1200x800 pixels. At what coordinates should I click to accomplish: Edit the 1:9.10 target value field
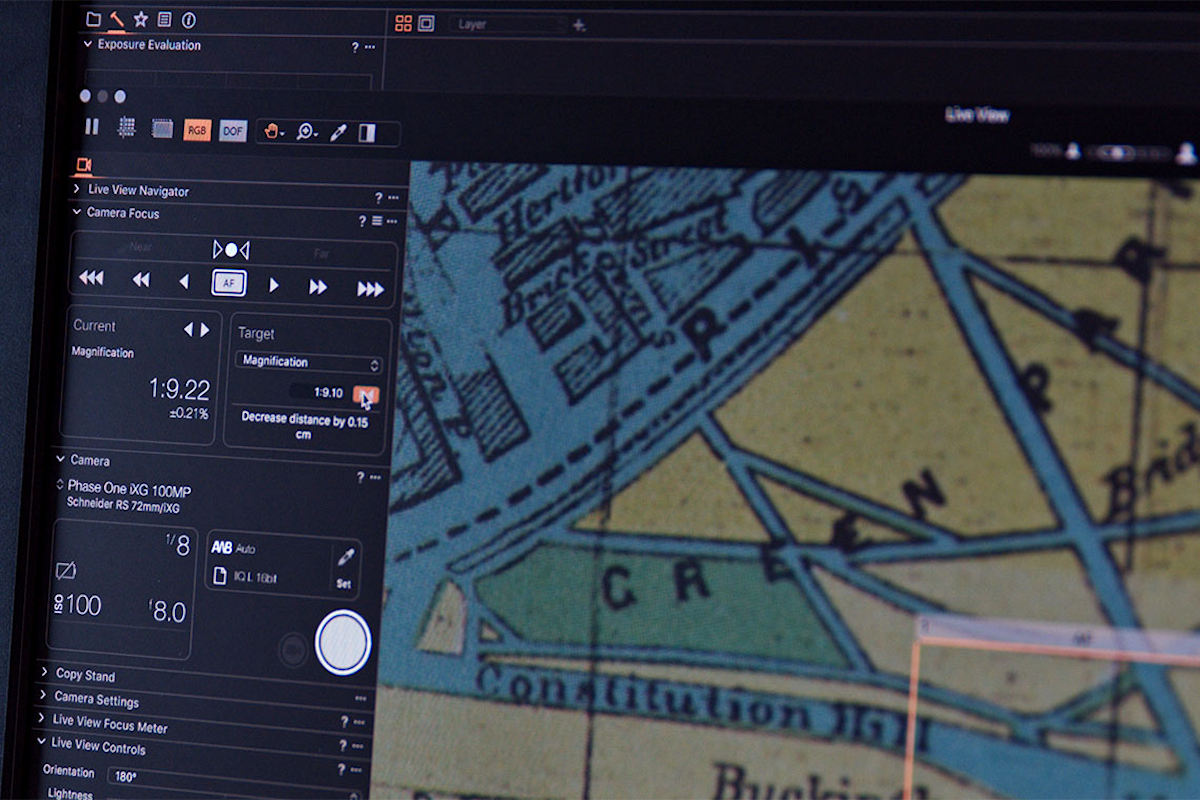coord(318,393)
